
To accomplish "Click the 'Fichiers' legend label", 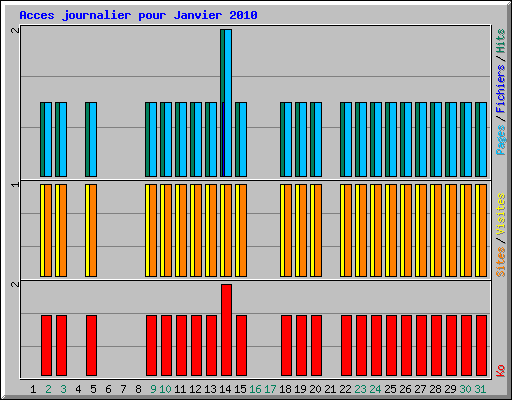I will [501, 89].
